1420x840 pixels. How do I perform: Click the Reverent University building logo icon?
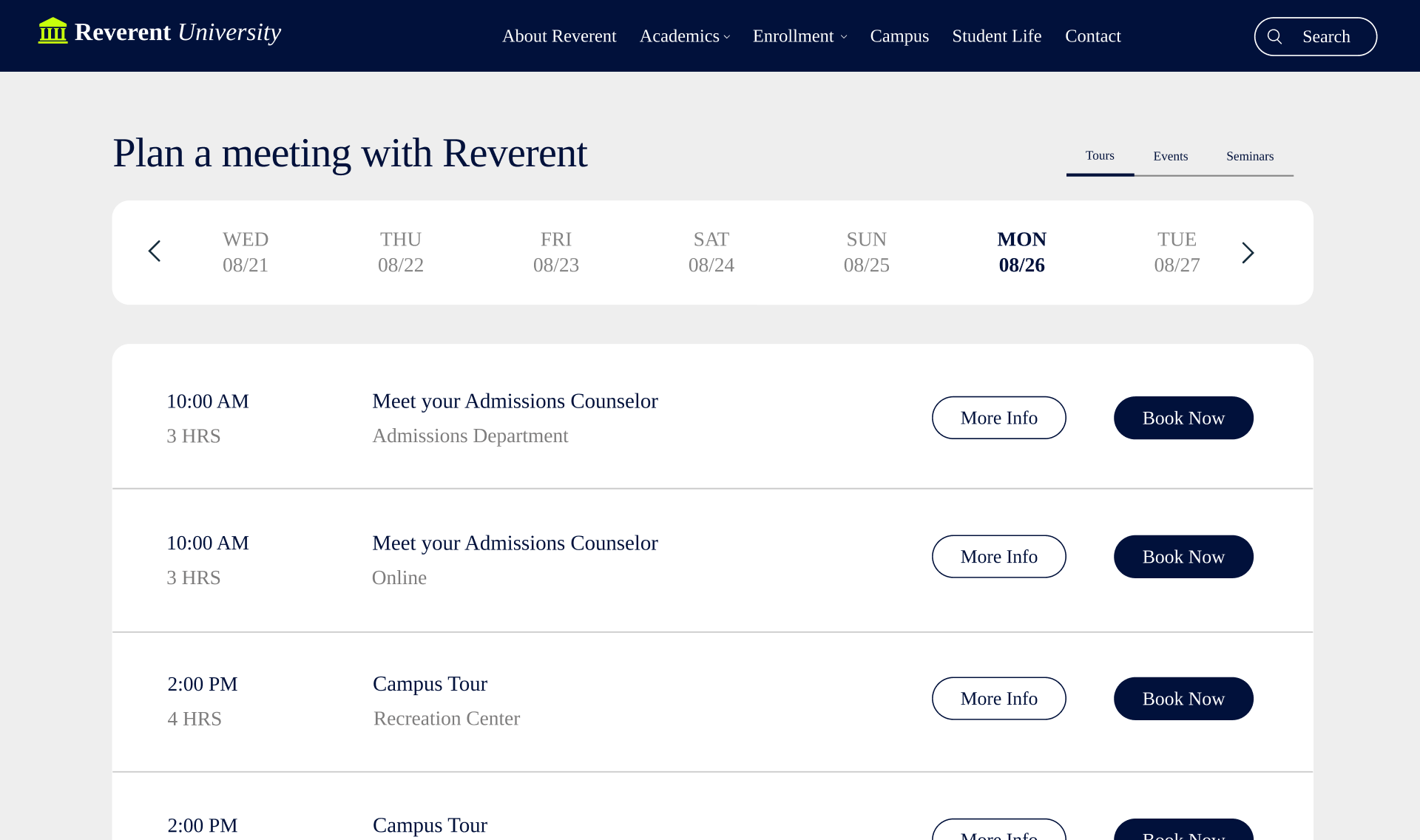point(53,31)
